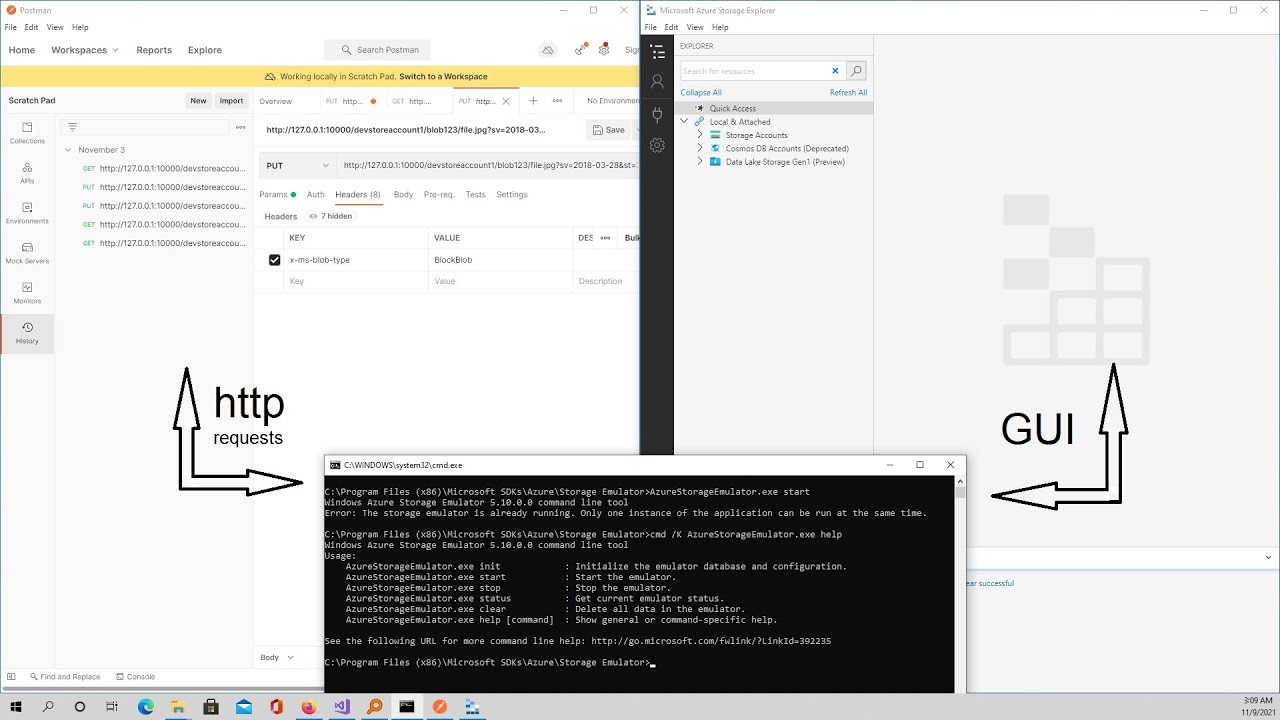The height and width of the screenshot is (720, 1280).
Task: Open the Postman Console
Action: [135, 677]
